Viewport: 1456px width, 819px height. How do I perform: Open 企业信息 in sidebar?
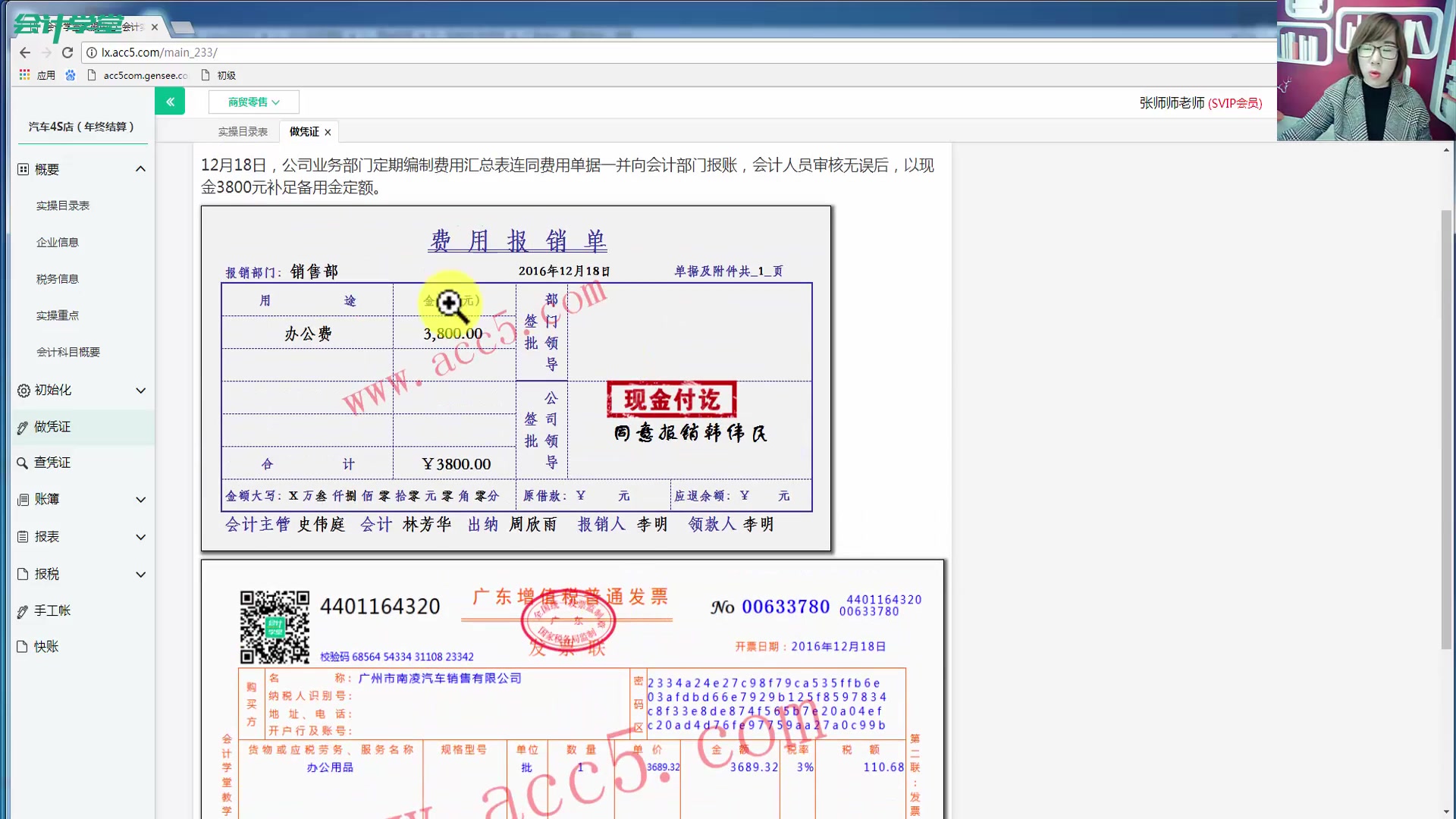pos(58,243)
